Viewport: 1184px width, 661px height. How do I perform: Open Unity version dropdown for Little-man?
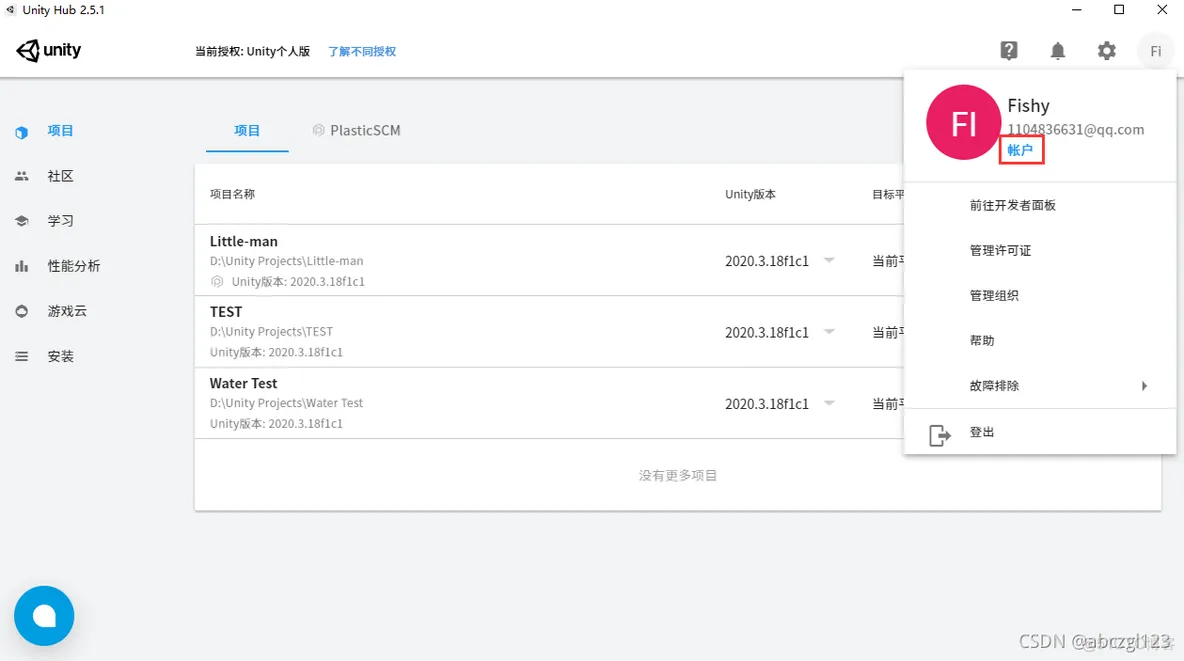(829, 261)
